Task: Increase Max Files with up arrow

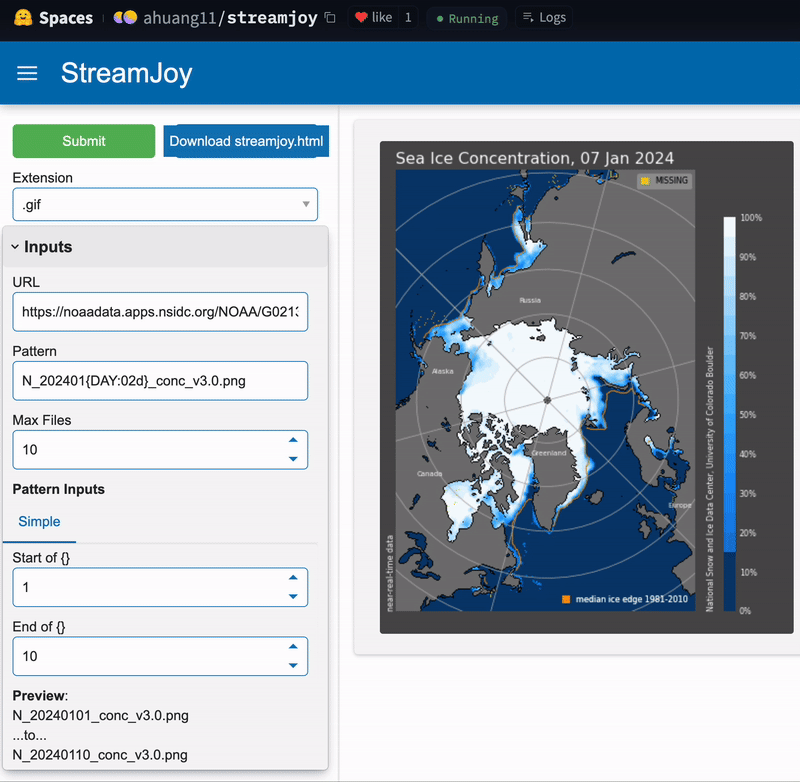Action: [292, 440]
